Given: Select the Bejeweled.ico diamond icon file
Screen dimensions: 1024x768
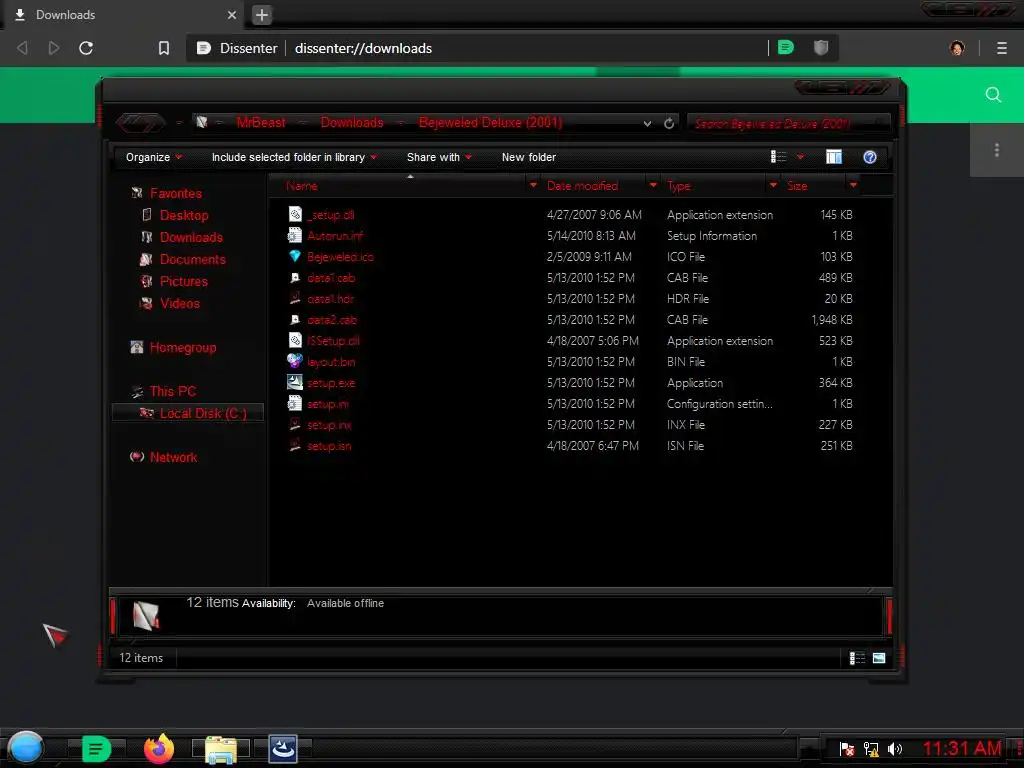Looking at the screenshot, I should (295, 257).
